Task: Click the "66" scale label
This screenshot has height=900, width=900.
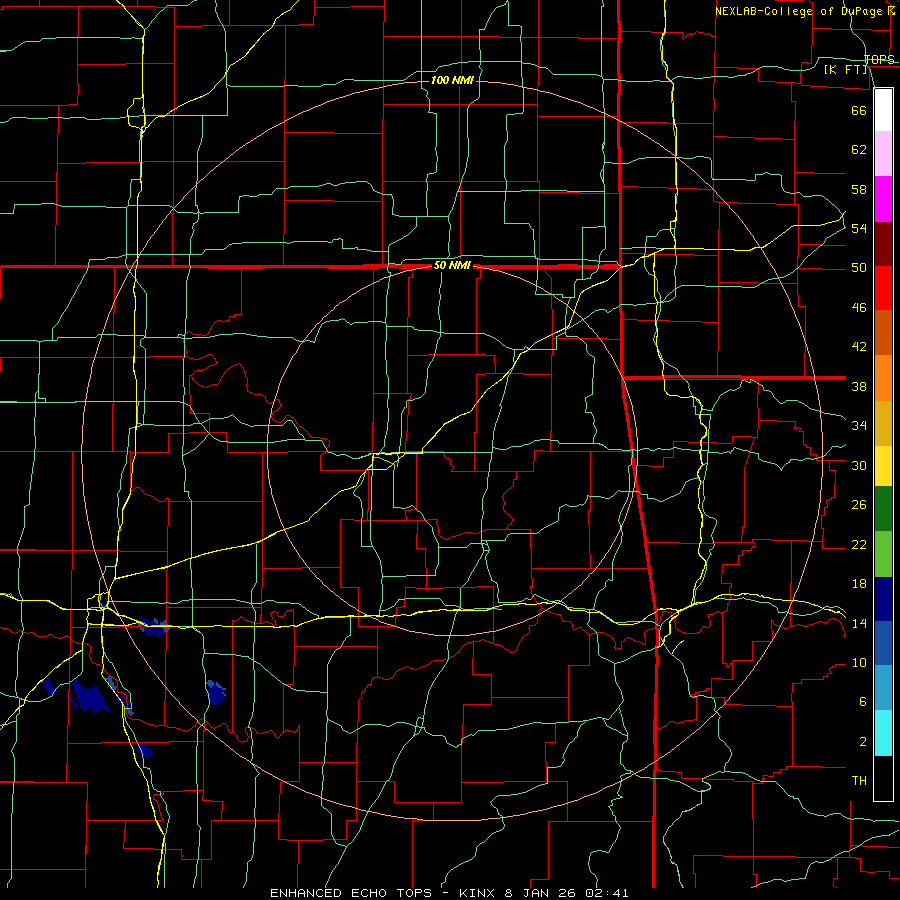Action: pyautogui.click(x=859, y=110)
